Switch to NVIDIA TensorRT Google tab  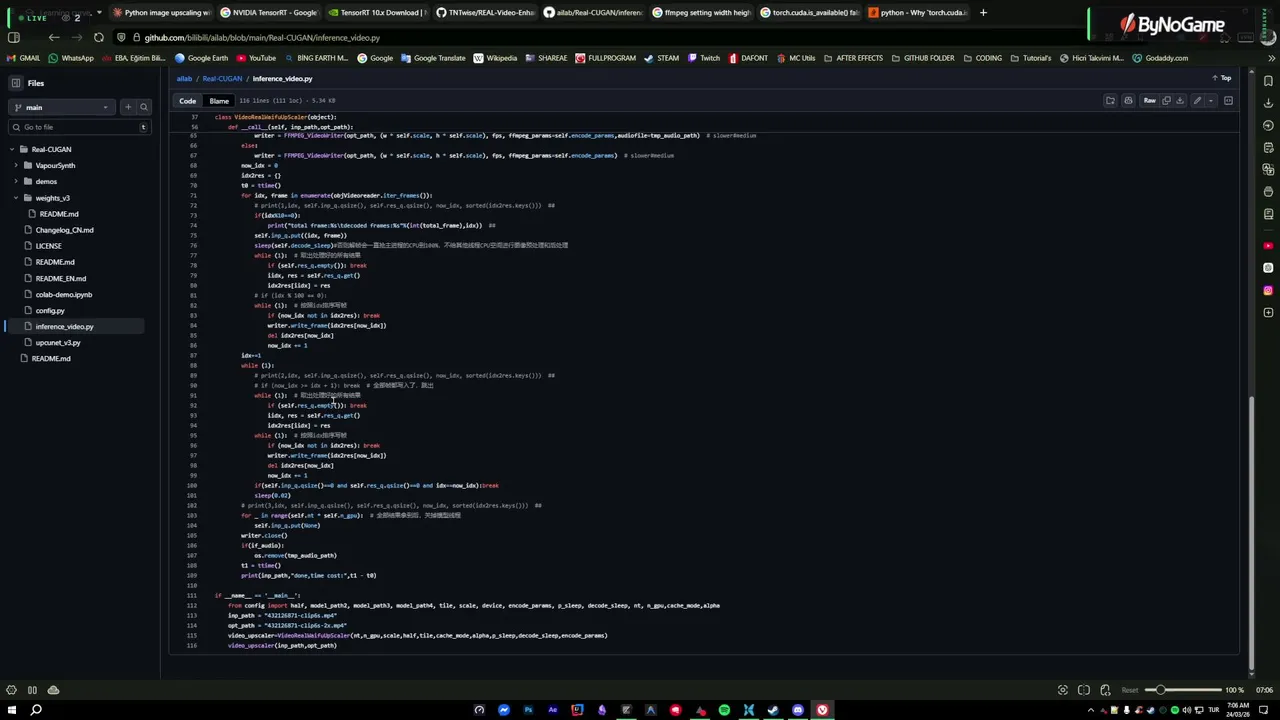[269, 13]
